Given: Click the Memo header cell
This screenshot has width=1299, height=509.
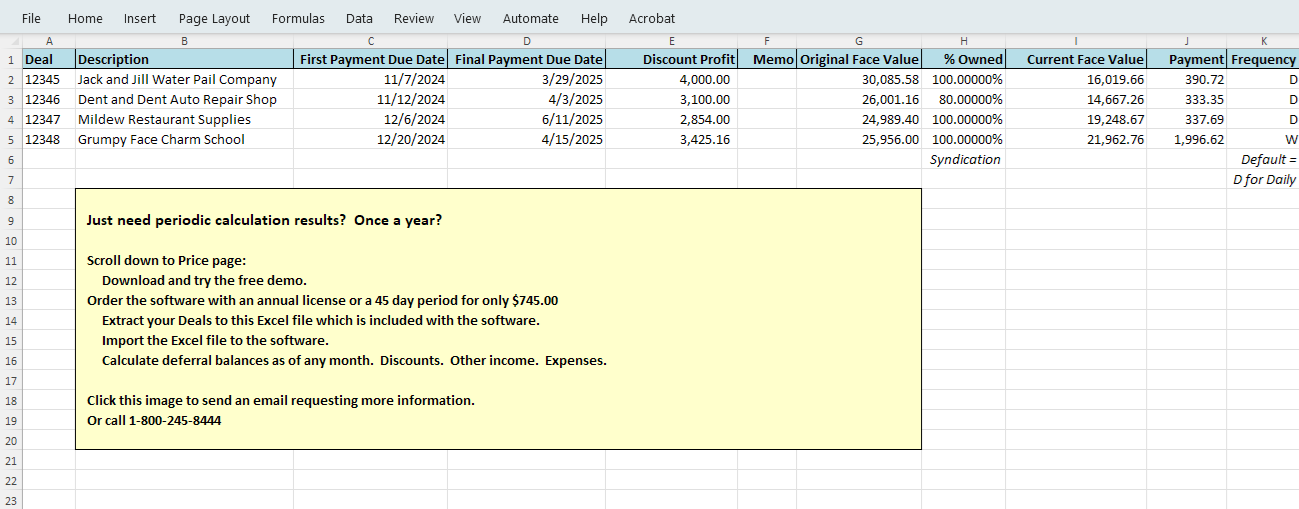Looking at the screenshot, I should point(766,59).
